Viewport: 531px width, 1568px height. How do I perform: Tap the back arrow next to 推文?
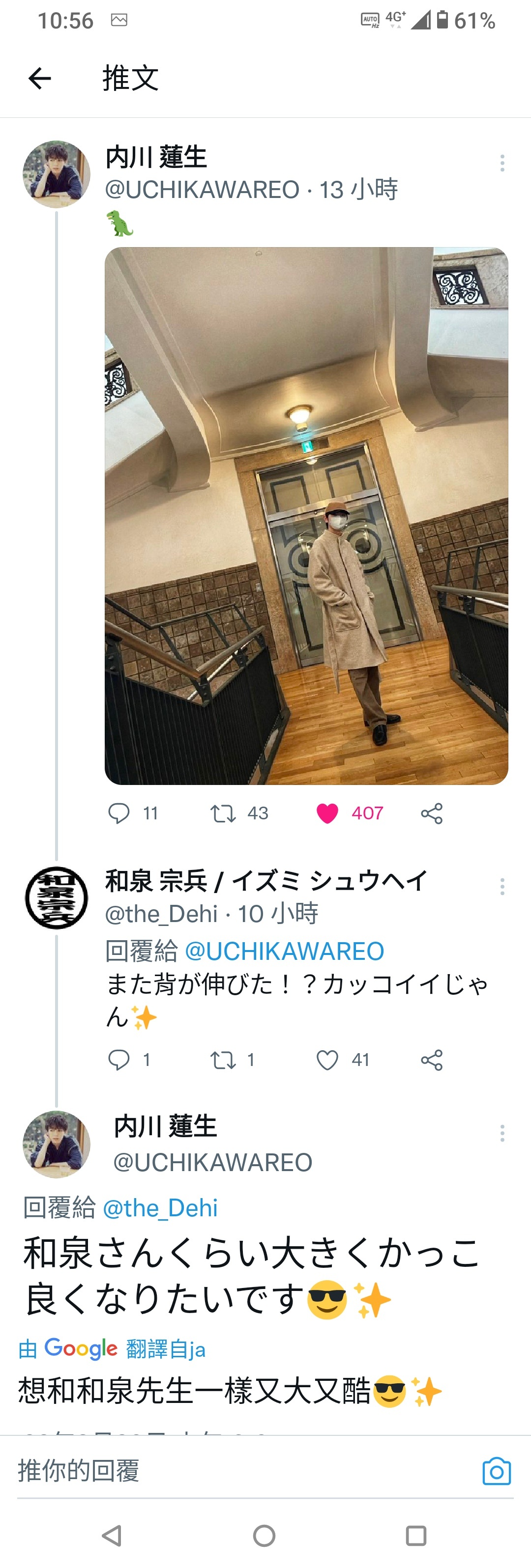pyautogui.click(x=40, y=79)
